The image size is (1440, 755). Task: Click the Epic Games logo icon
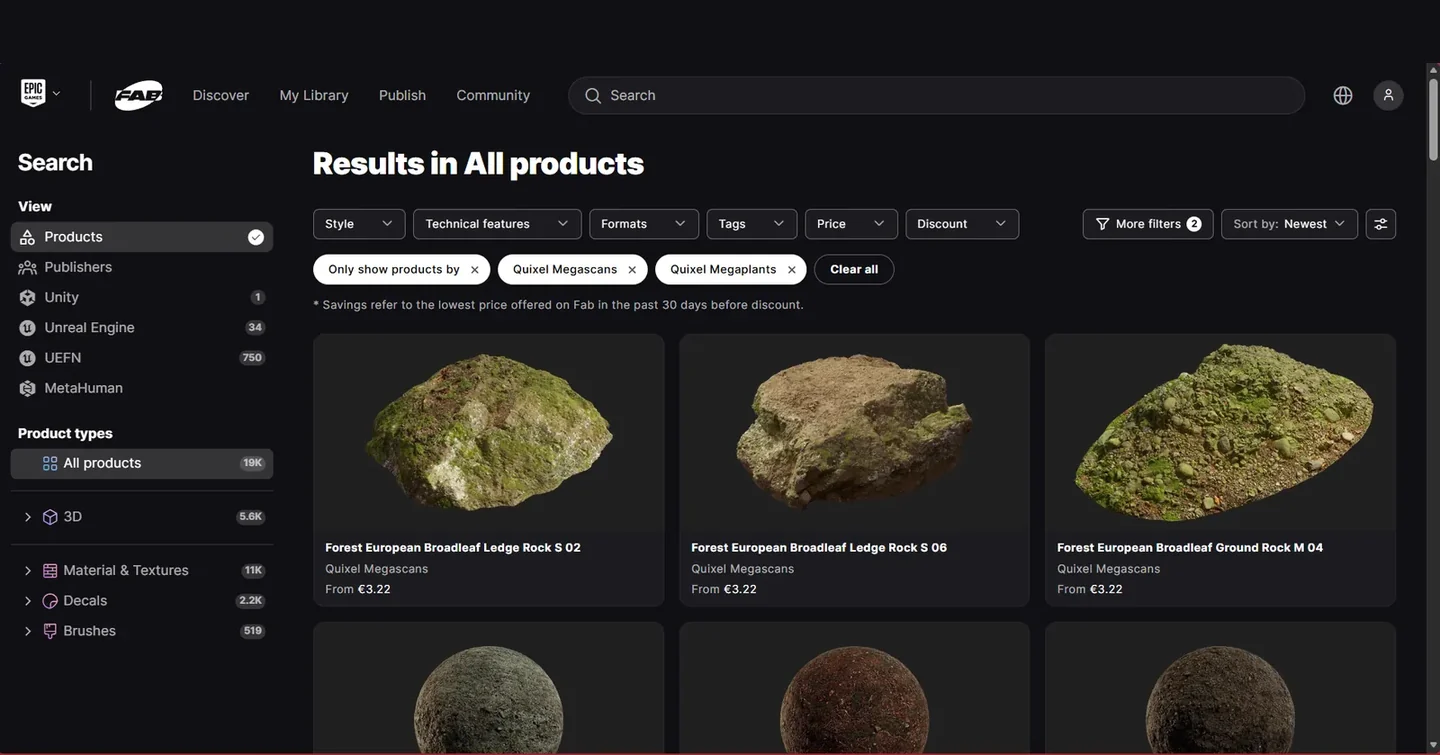tap(33, 94)
